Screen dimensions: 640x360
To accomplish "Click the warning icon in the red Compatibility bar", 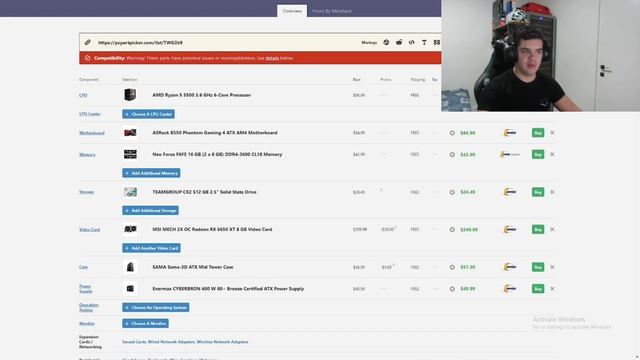I will click(x=87, y=58).
